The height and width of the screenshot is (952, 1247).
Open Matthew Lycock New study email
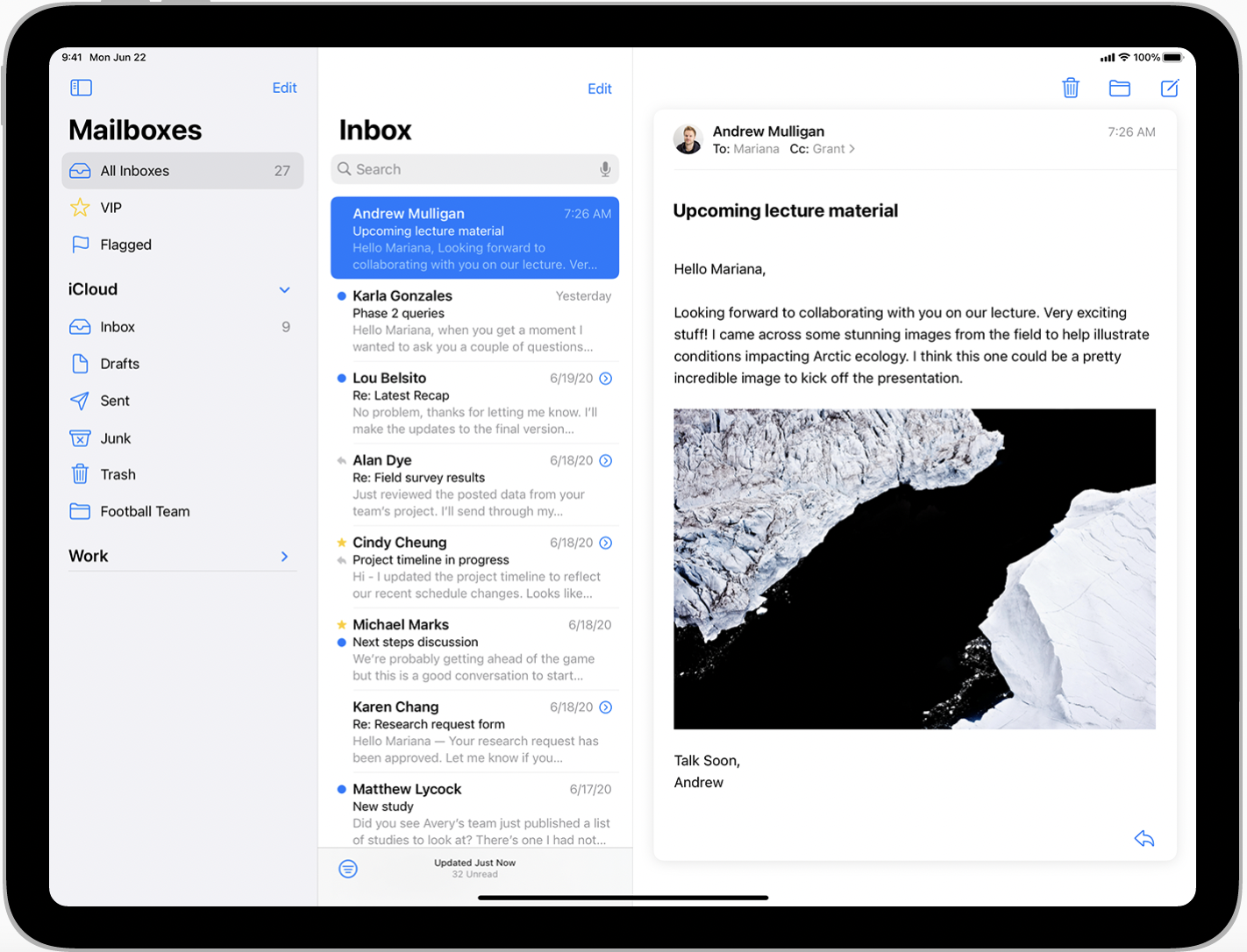[474, 811]
